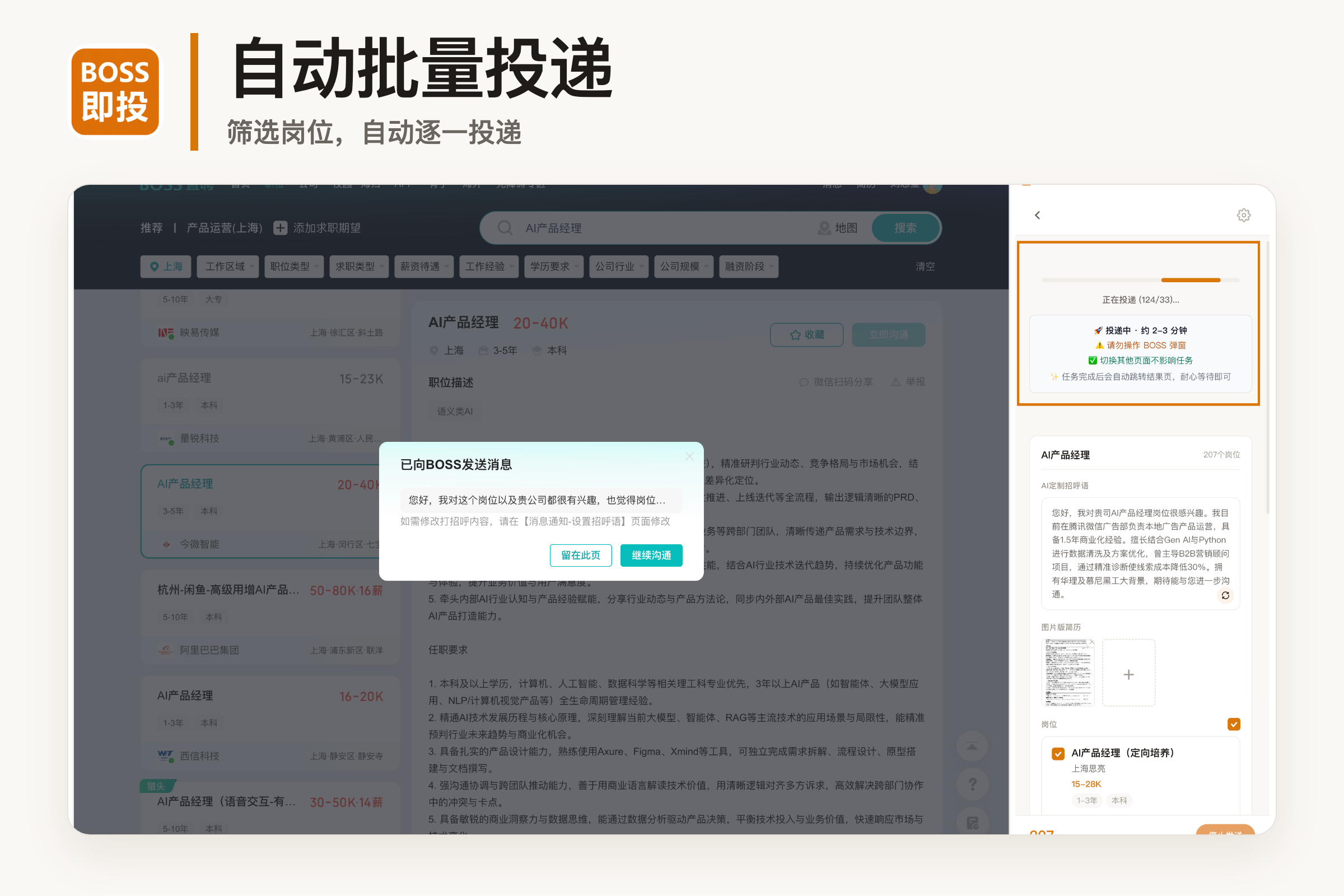
Task: Click 添加求职期望 link
Action: click(327, 228)
